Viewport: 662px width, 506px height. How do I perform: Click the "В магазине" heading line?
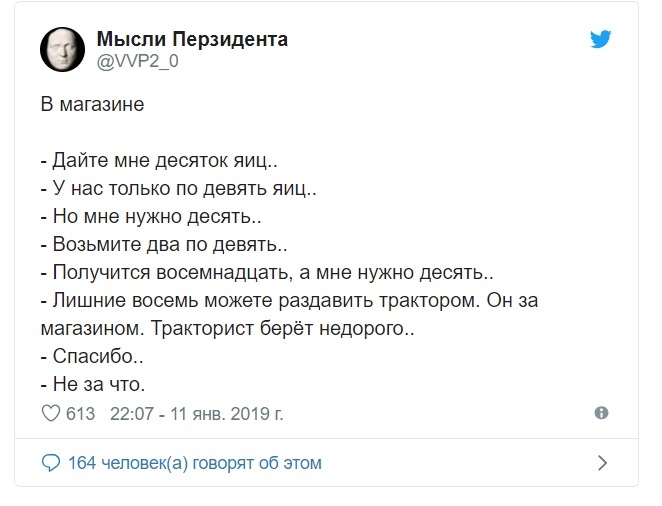click(92, 104)
